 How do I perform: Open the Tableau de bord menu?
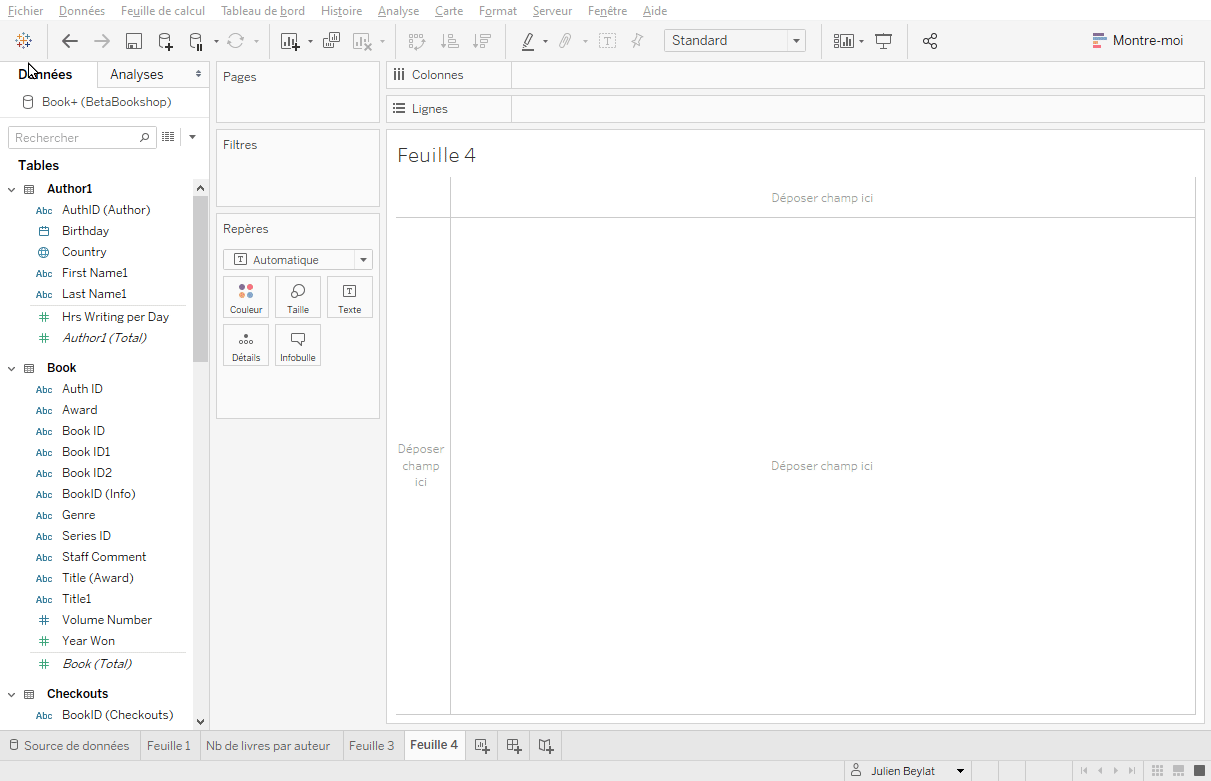click(x=263, y=11)
